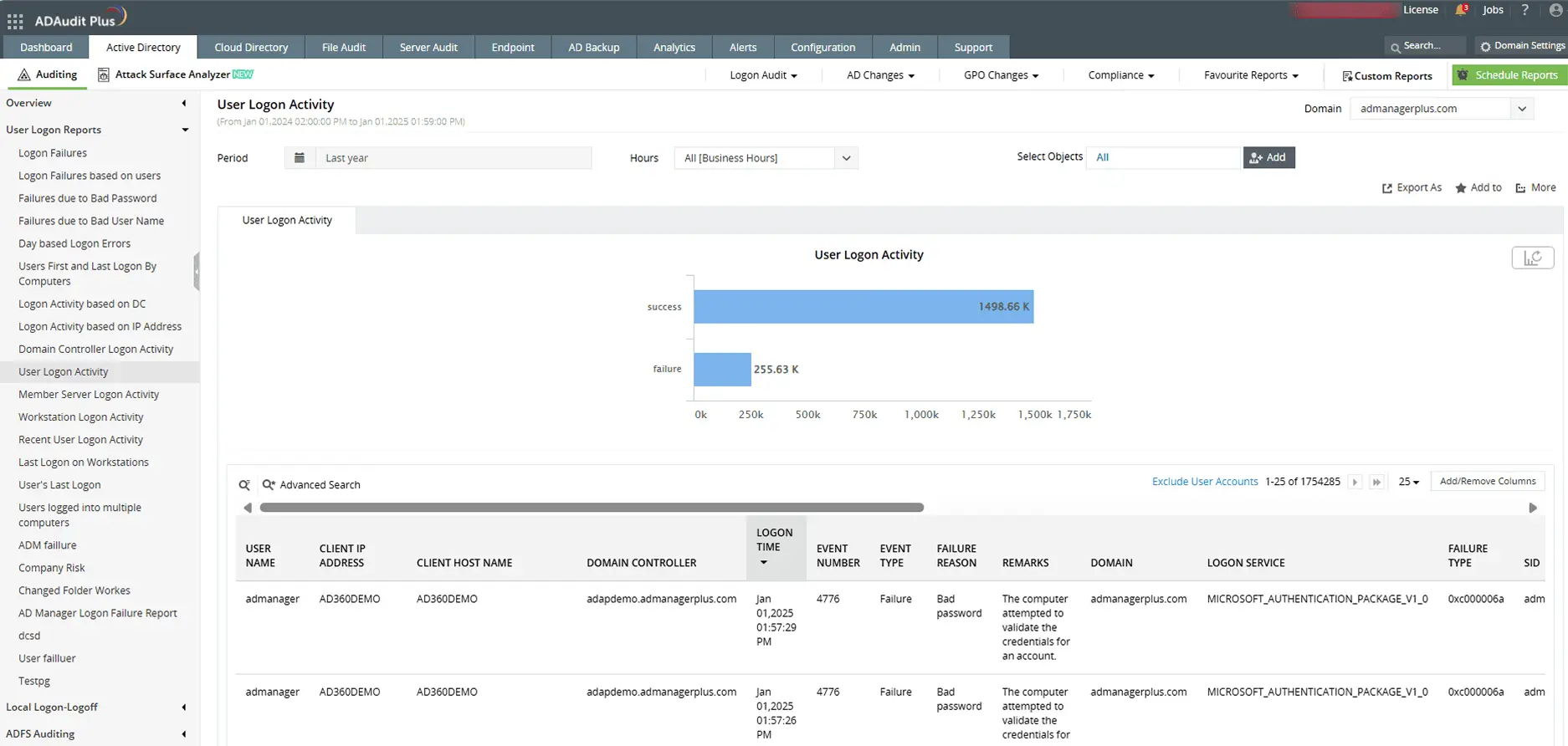Collapse left sidebar handle
Image resolution: width=1568 pixels, height=746 pixels.
tap(197, 271)
